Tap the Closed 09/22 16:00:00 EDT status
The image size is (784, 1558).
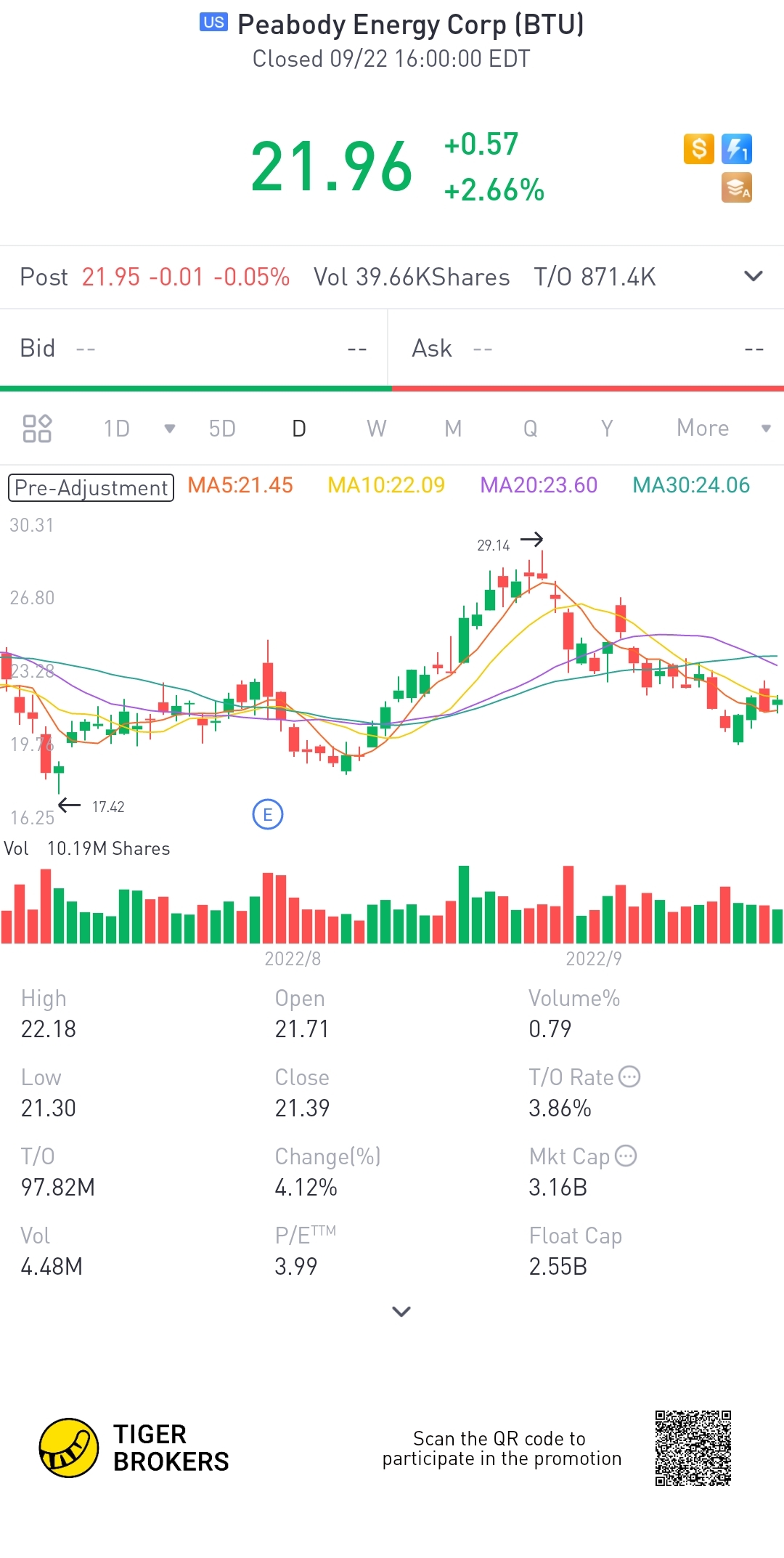pos(391,59)
